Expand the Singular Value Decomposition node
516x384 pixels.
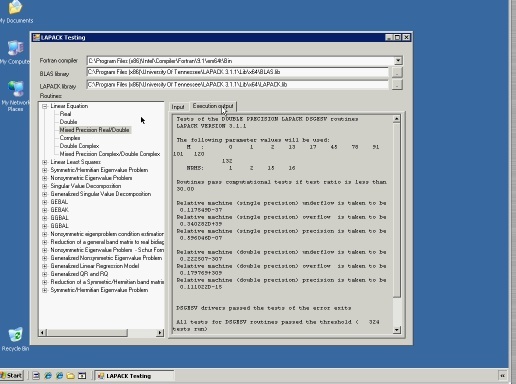tap(44, 186)
